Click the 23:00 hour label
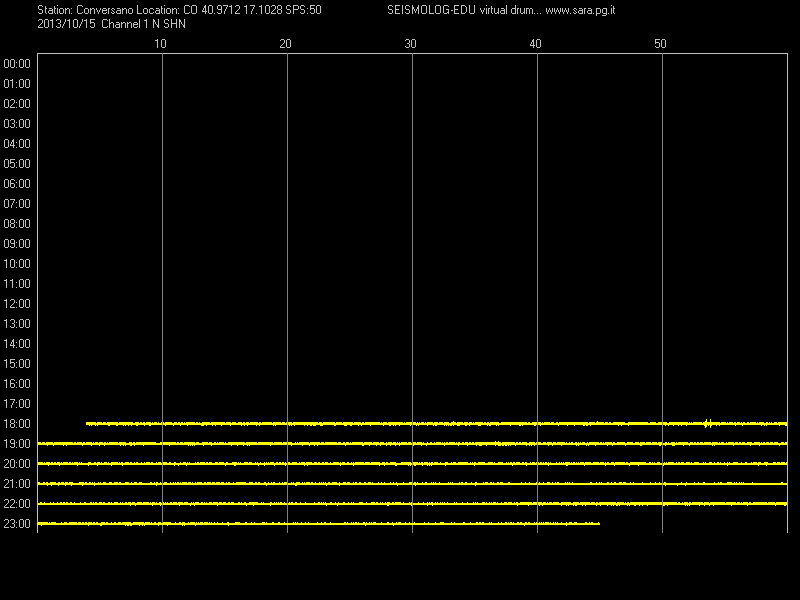This screenshot has height=600, width=800. (x=17, y=523)
